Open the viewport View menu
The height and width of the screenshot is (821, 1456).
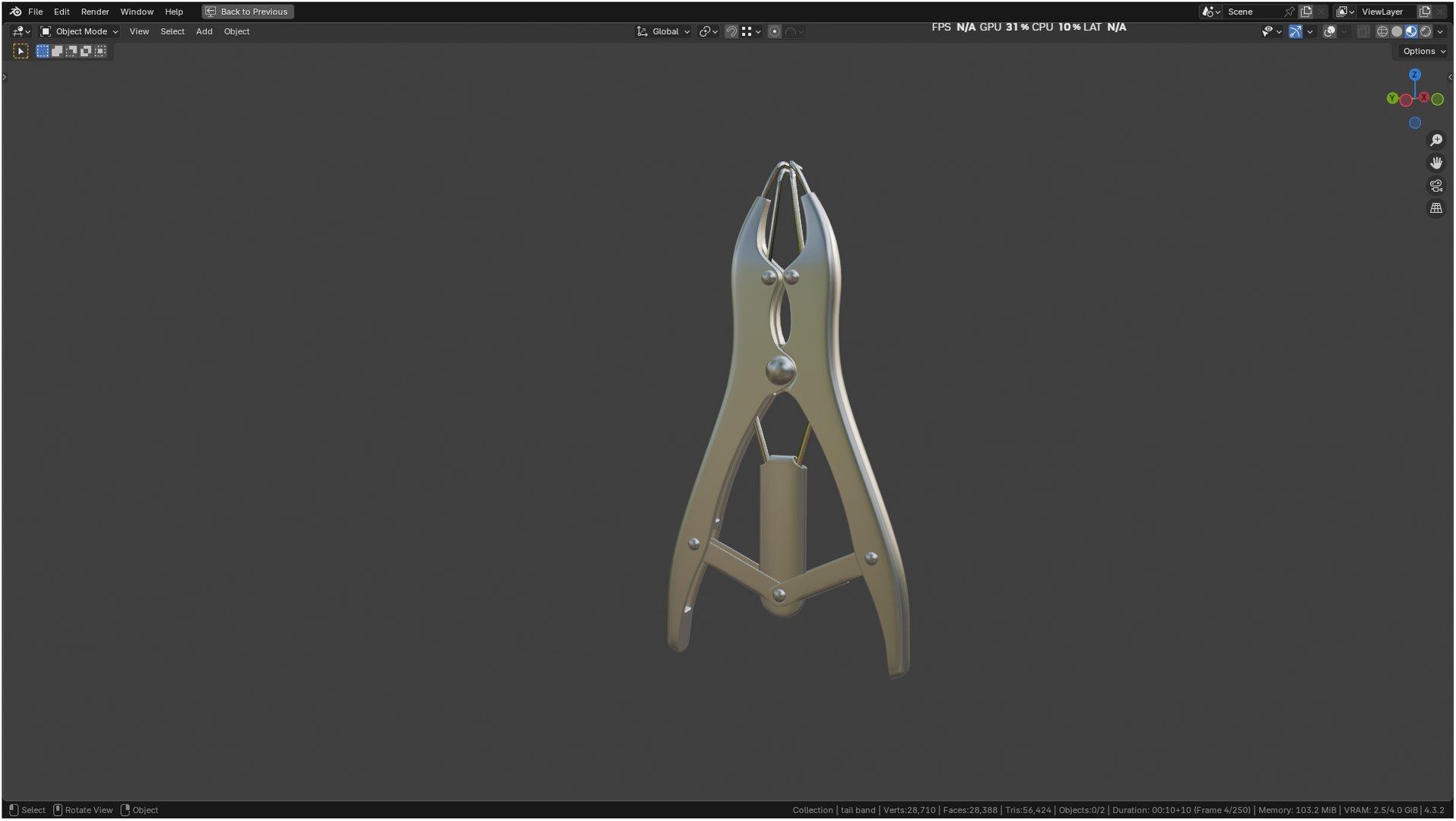coord(139,31)
